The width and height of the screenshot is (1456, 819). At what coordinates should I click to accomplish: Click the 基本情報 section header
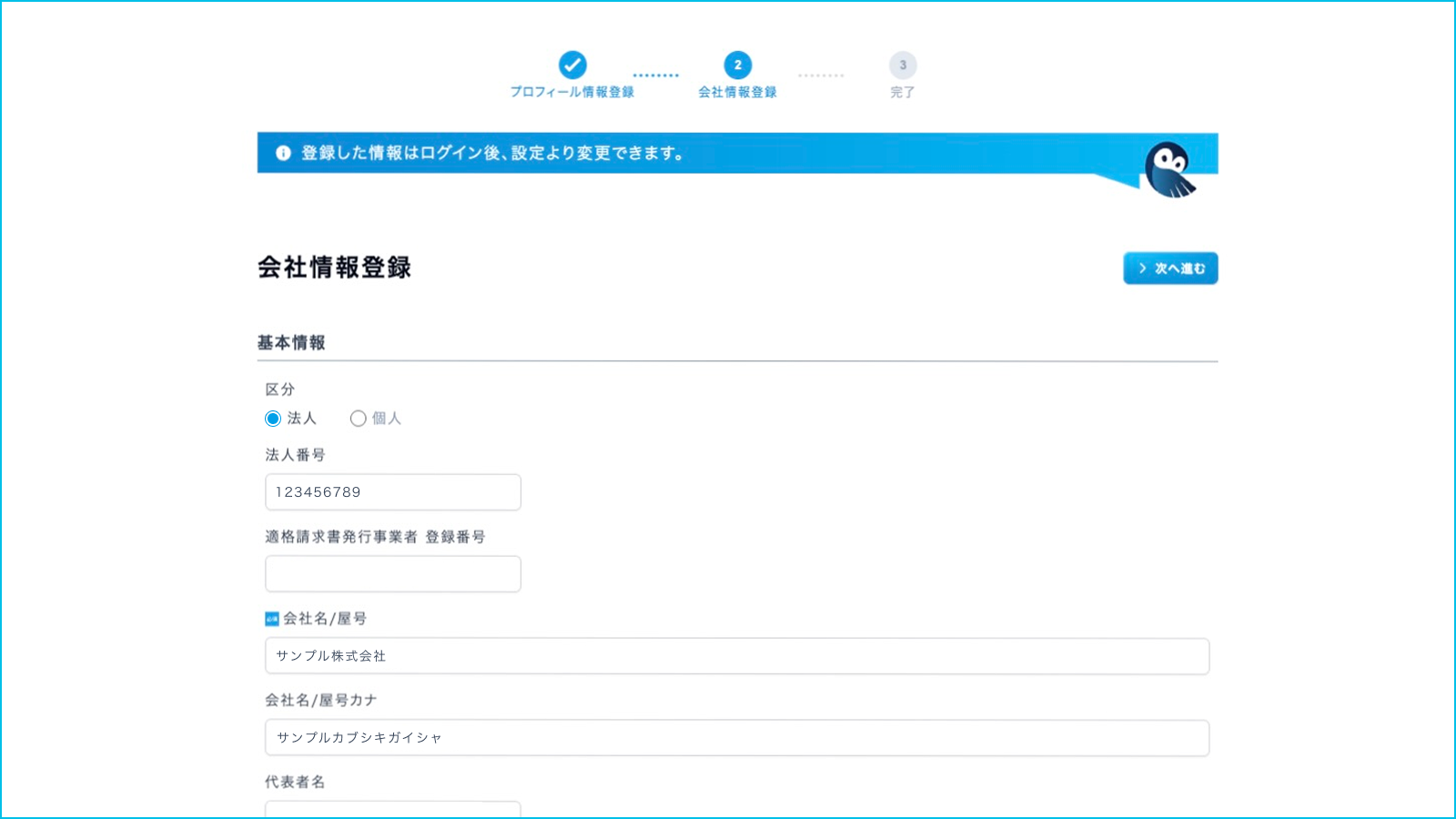(x=291, y=343)
